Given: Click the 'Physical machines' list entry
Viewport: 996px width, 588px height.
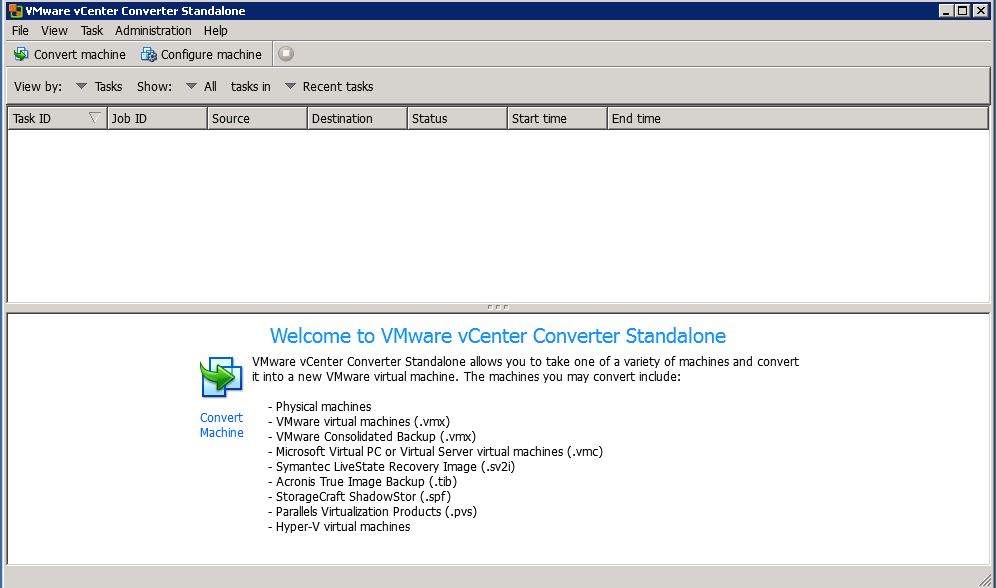Looking at the screenshot, I should [323, 406].
